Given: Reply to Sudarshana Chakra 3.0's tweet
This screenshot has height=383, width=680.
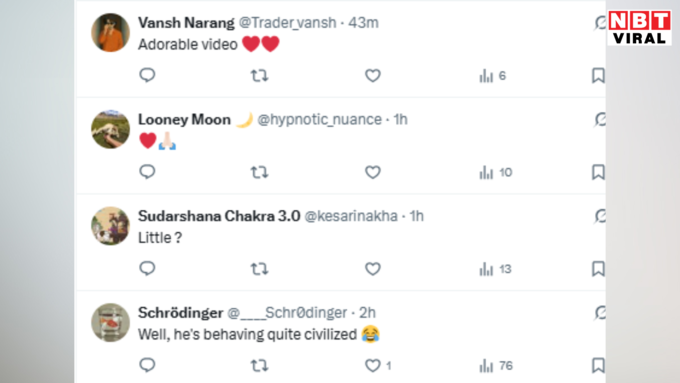Looking at the screenshot, I should pyautogui.click(x=147, y=268).
